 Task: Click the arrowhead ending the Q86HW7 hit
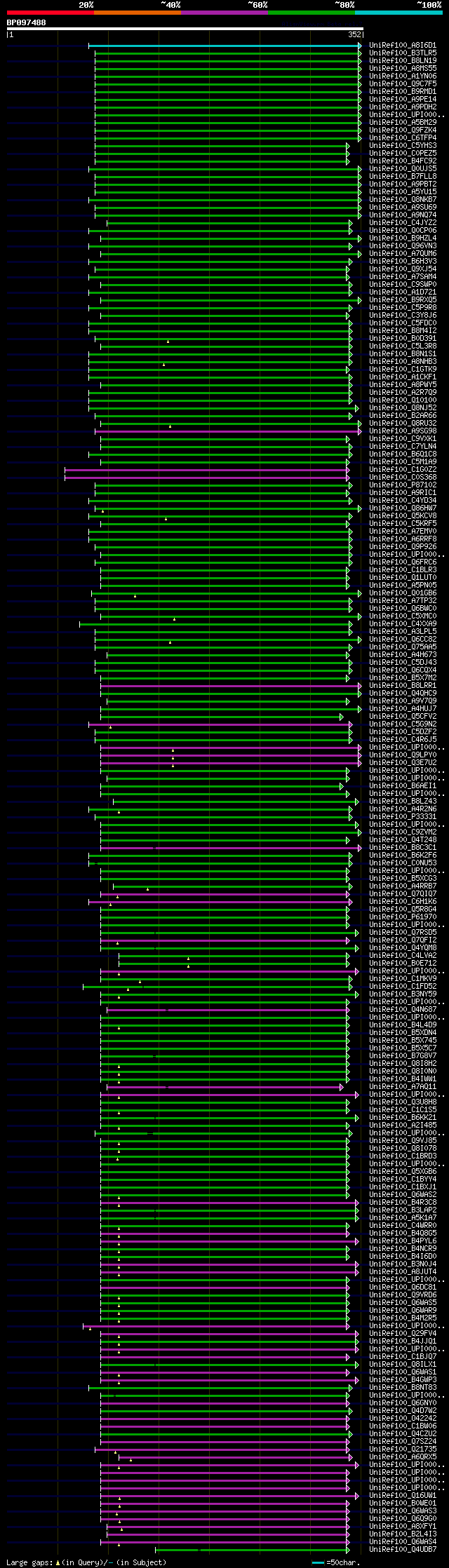click(360, 508)
